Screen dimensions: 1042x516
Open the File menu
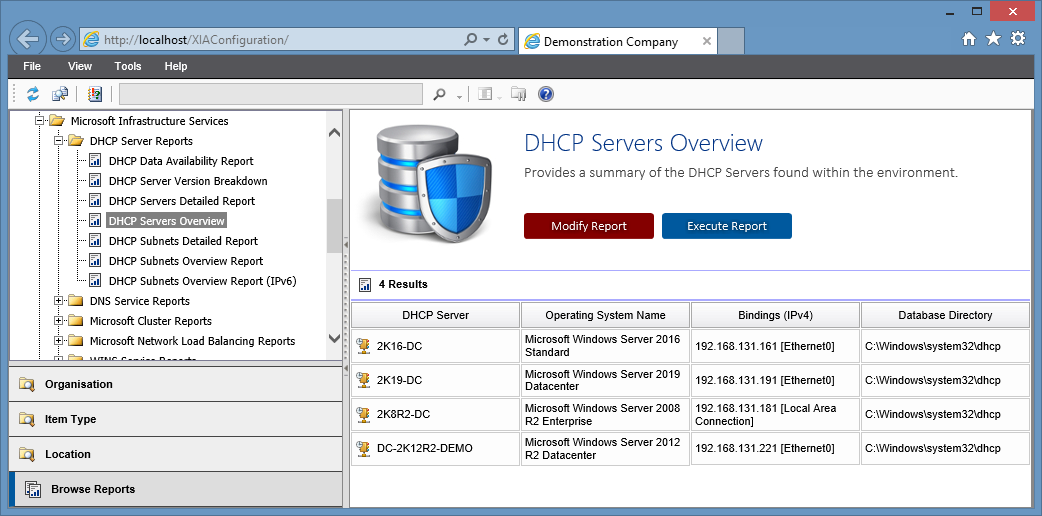pos(32,66)
